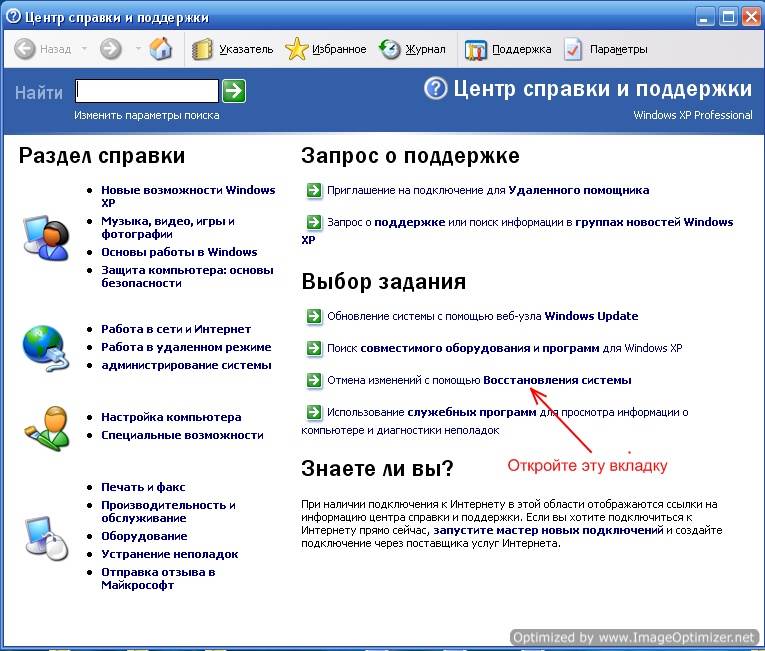The height and width of the screenshot is (651, 765).
Task: Open the Журнал history clock icon
Action: [390, 49]
